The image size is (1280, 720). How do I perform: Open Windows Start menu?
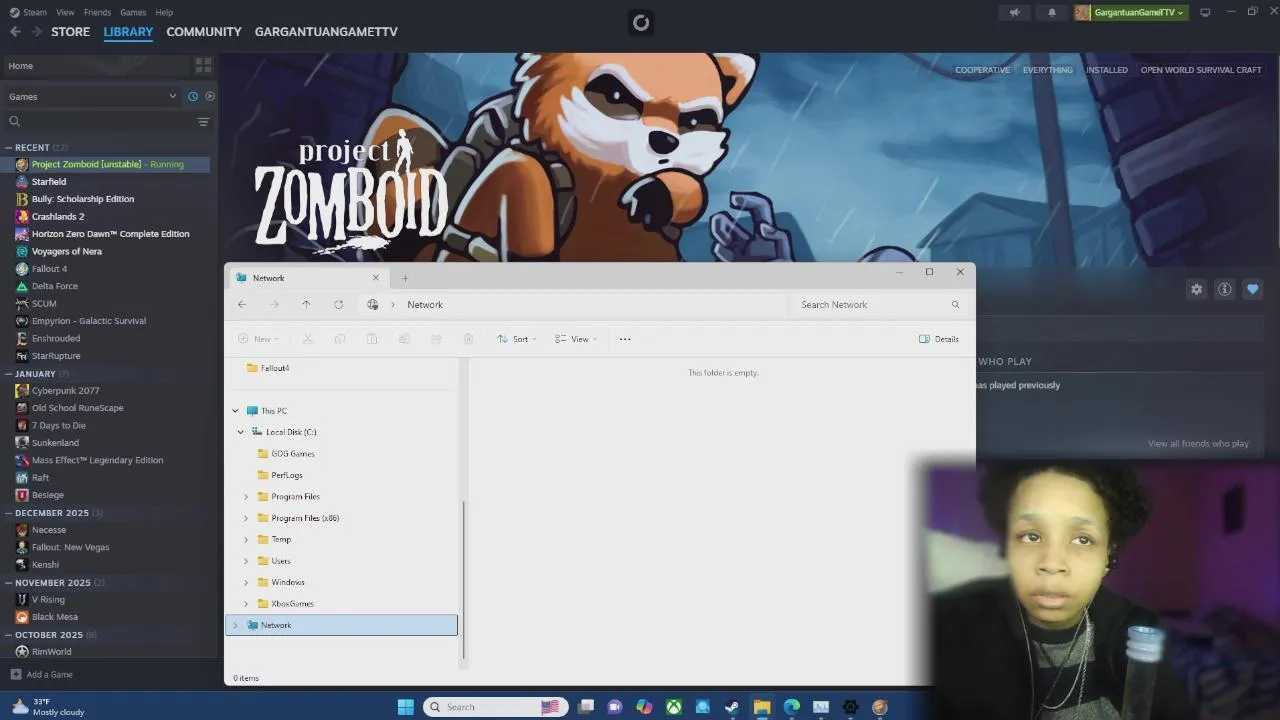(x=405, y=707)
